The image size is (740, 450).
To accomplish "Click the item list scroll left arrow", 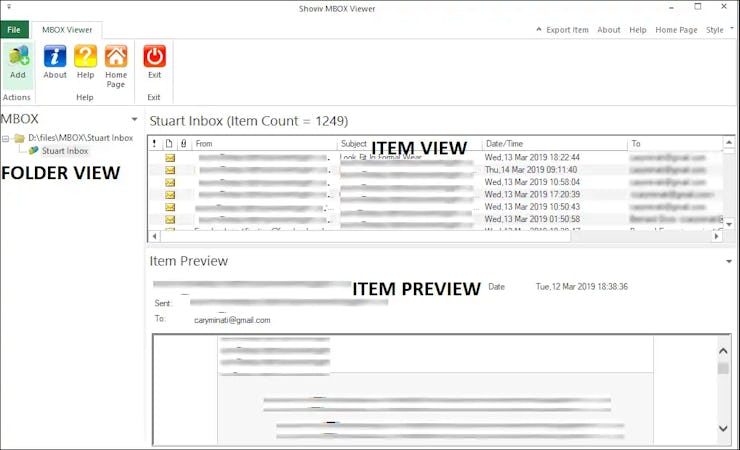I will pos(154,236).
